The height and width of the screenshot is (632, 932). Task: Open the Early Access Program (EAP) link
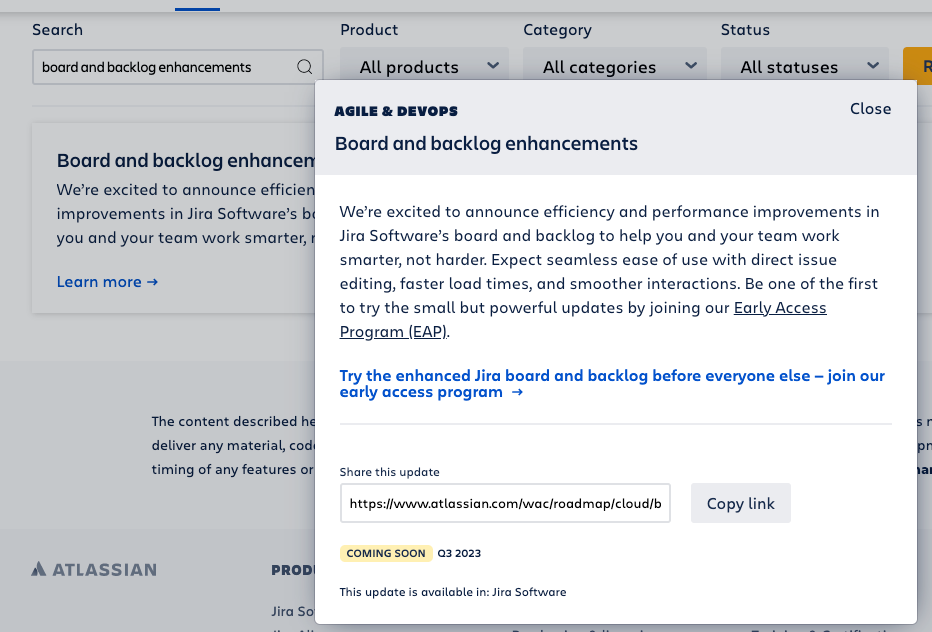click(582, 319)
